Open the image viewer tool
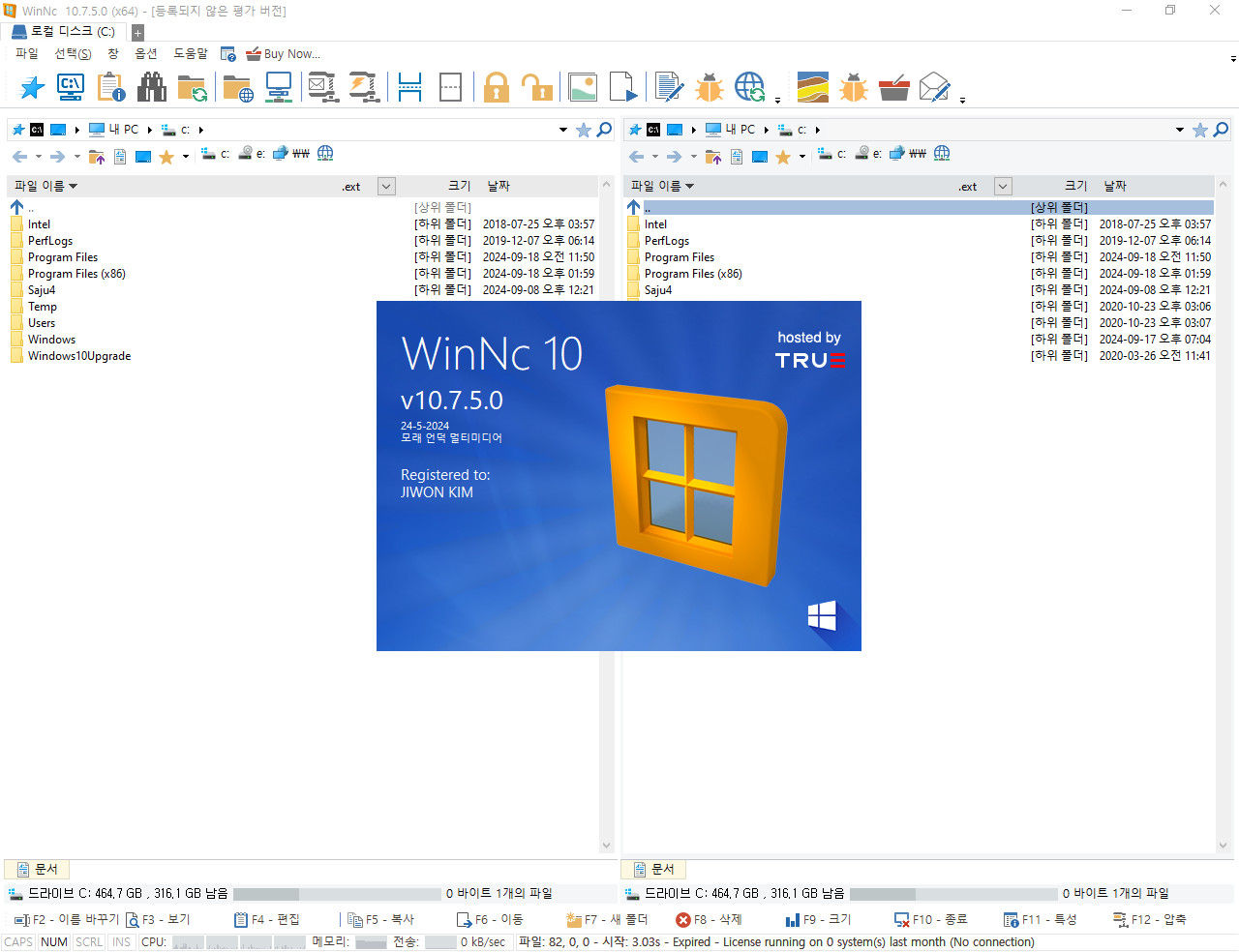The height and width of the screenshot is (952, 1239). tap(583, 88)
